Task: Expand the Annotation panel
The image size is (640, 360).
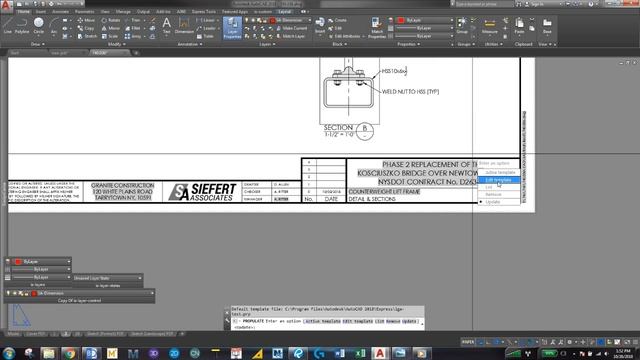Action: point(190,44)
